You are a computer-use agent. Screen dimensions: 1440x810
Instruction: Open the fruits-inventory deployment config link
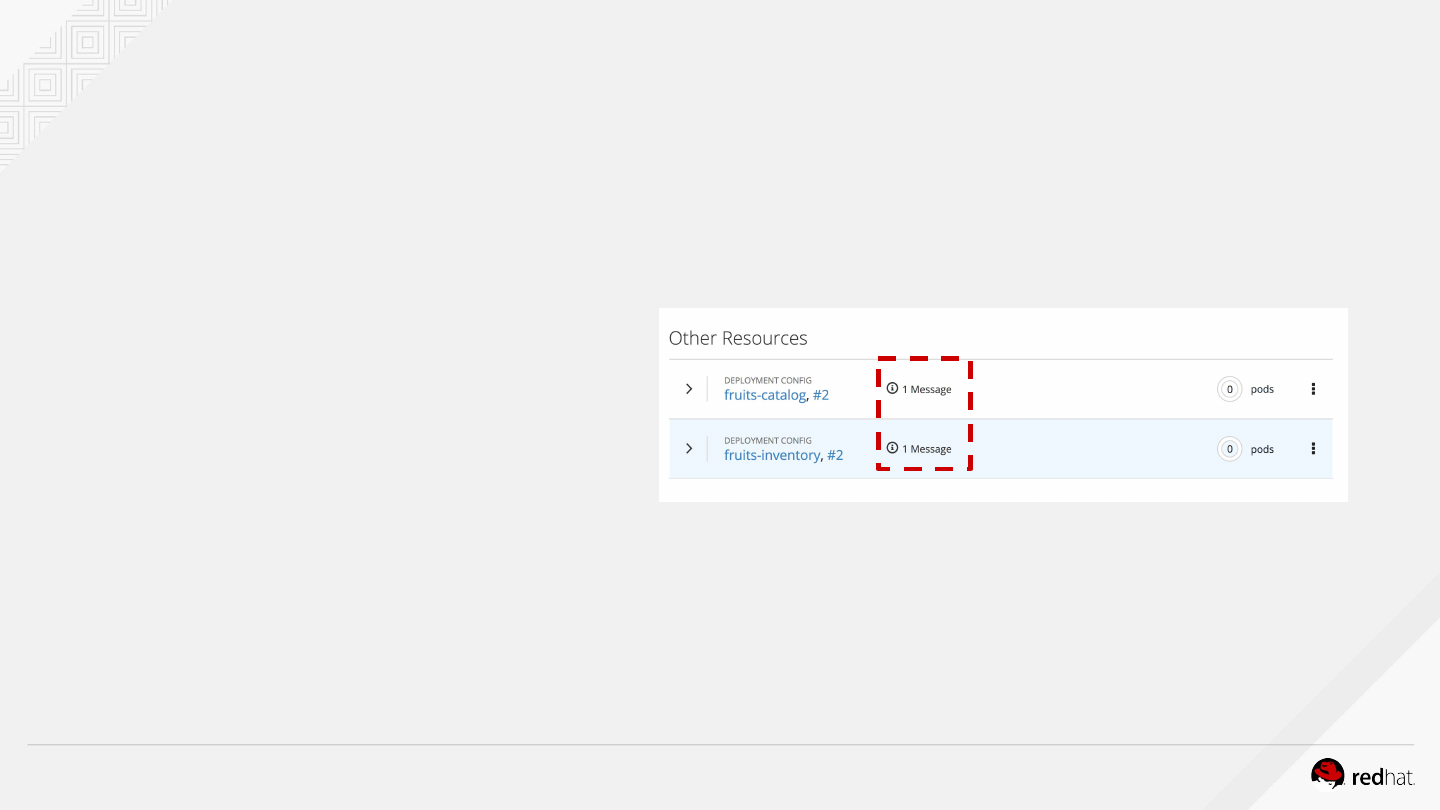coord(772,455)
